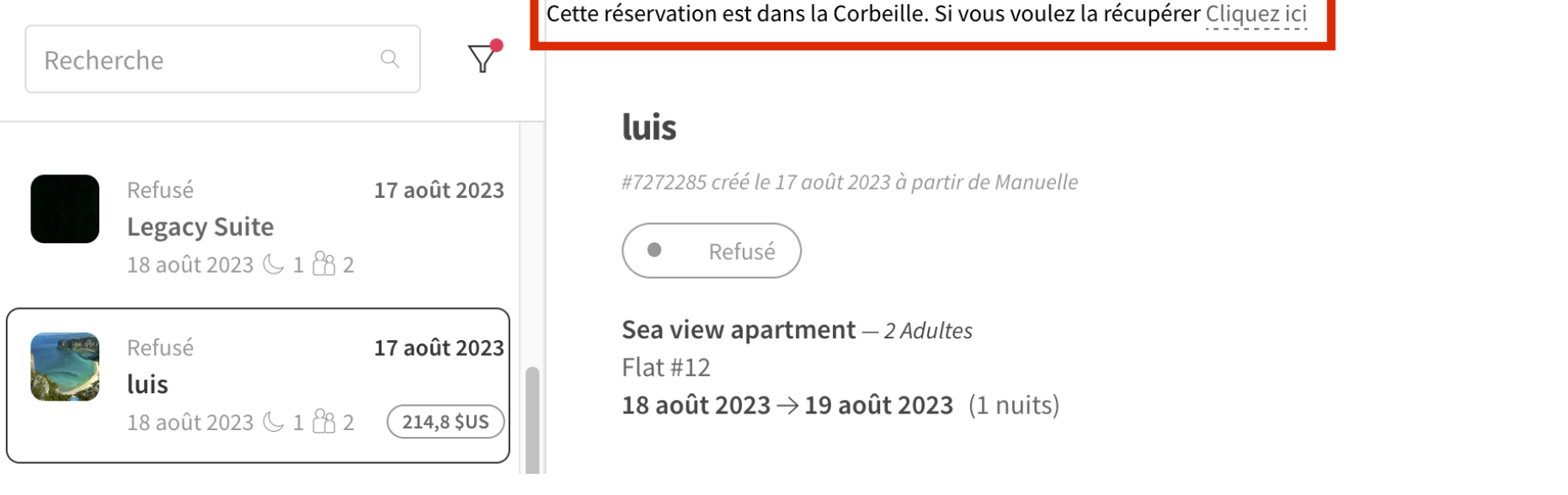1568x495 pixels.
Task: Click the Cliquez ici recovery link
Action: pyautogui.click(x=1256, y=13)
